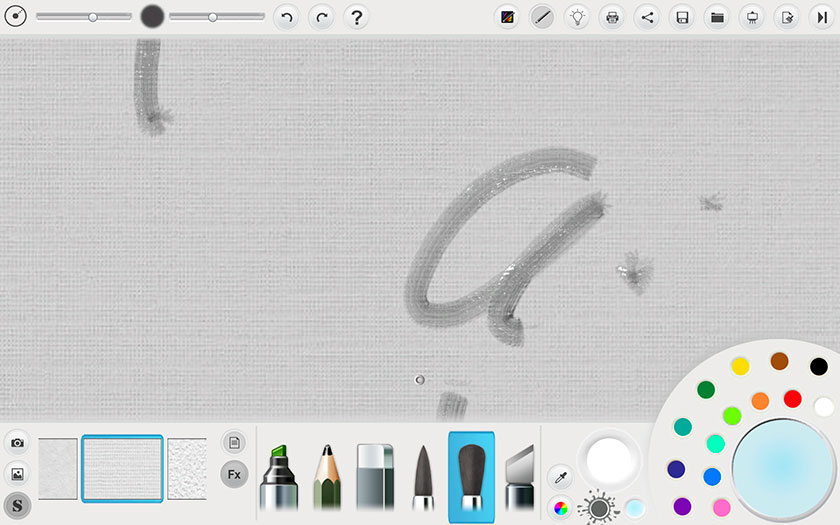Click the play-to-end playback icon
The width and height of the screenshot is (840, 525).
[x=822, y=17]
